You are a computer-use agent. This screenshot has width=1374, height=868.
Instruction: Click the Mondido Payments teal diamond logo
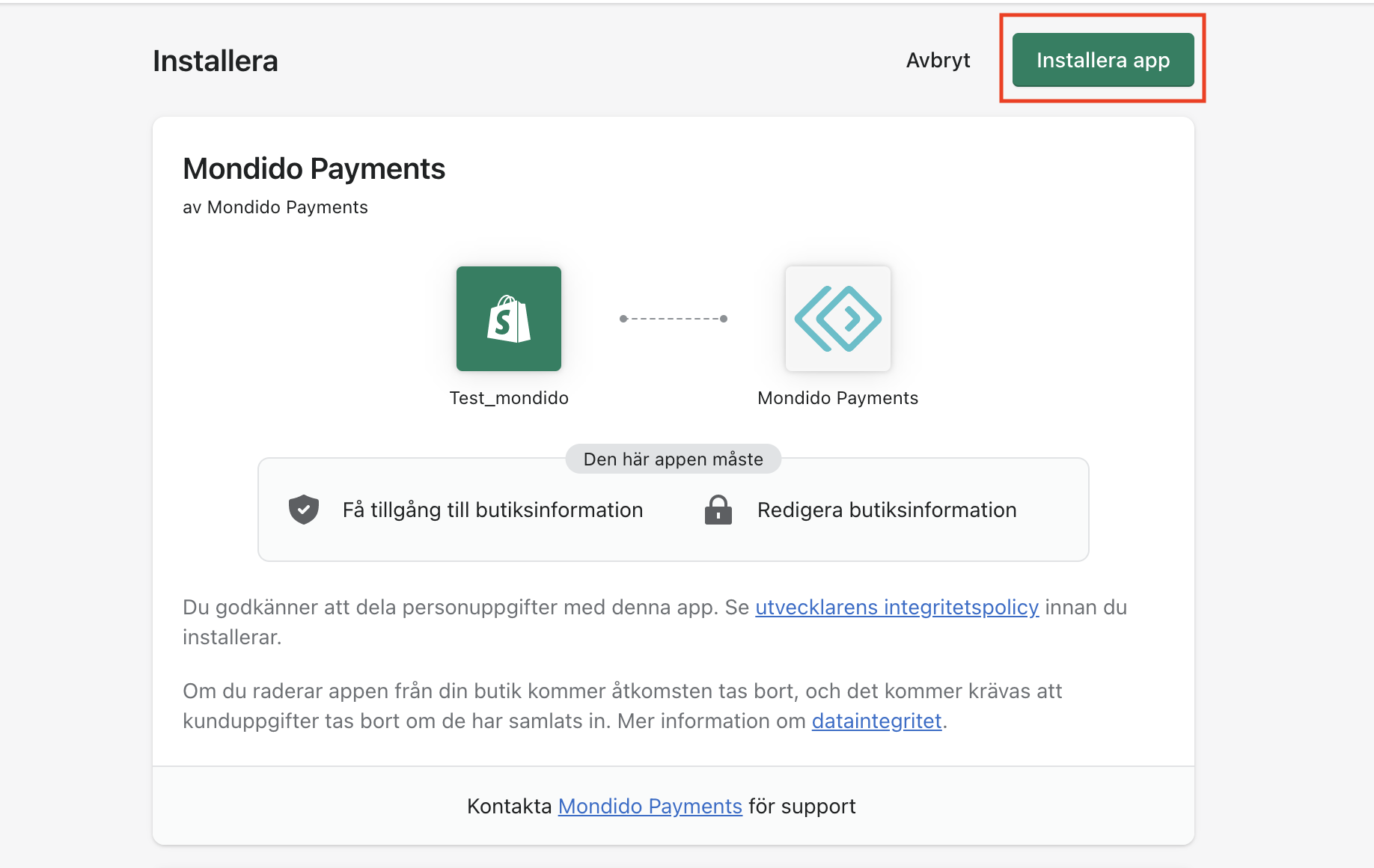point(838,319)
